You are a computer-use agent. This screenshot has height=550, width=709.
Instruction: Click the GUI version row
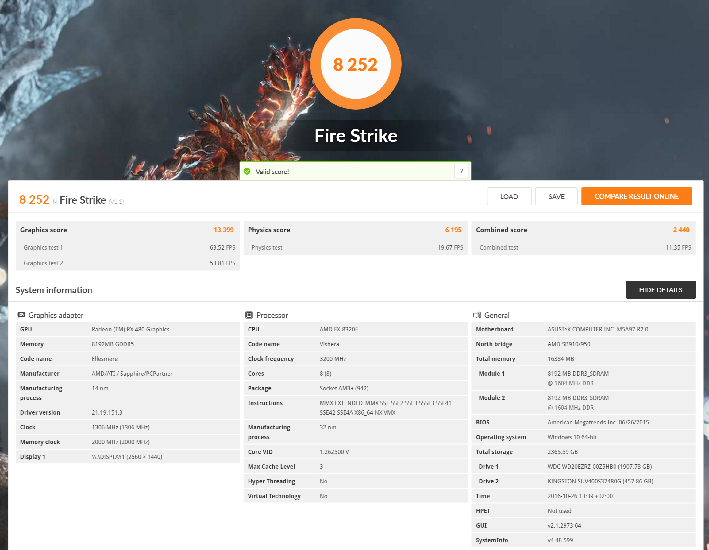pyautogui.click(x=583, y=525)
